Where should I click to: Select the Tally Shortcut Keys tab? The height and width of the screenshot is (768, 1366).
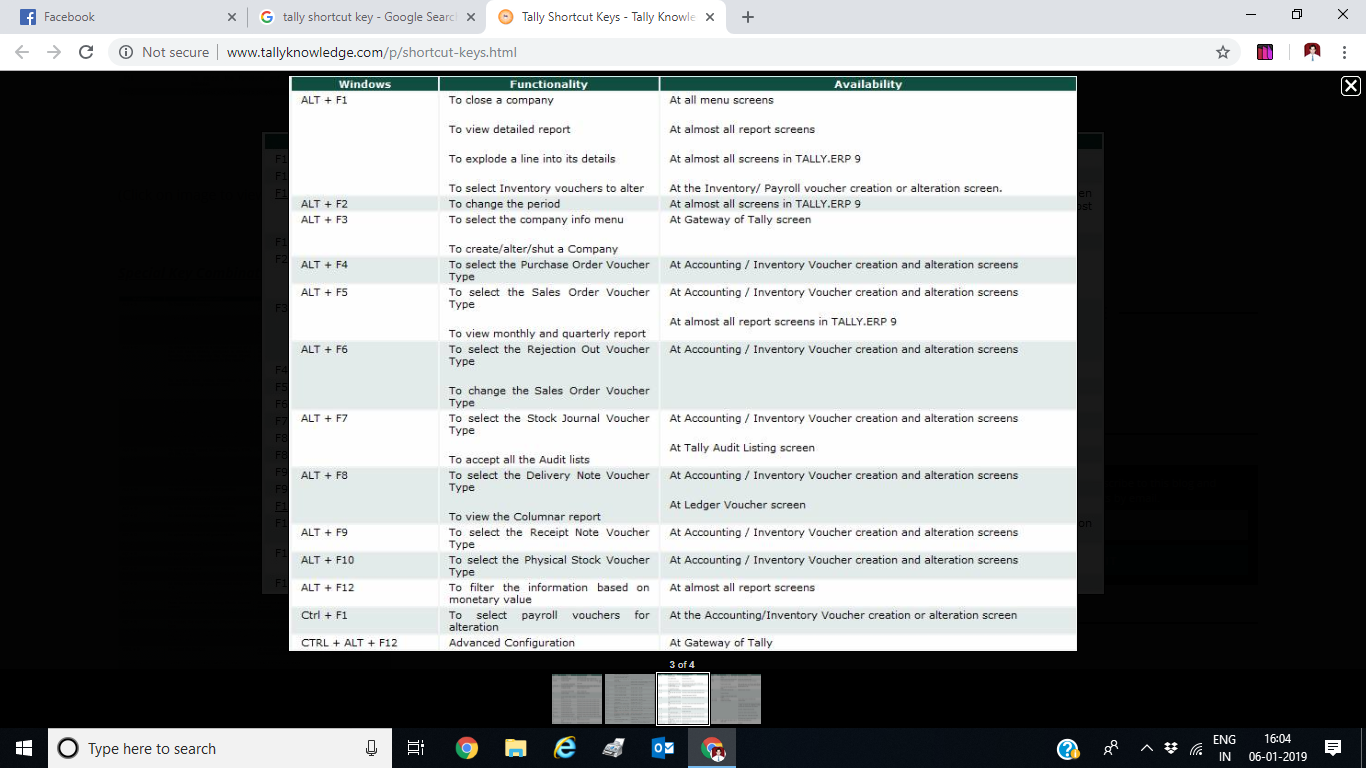[x=605, y=17]
